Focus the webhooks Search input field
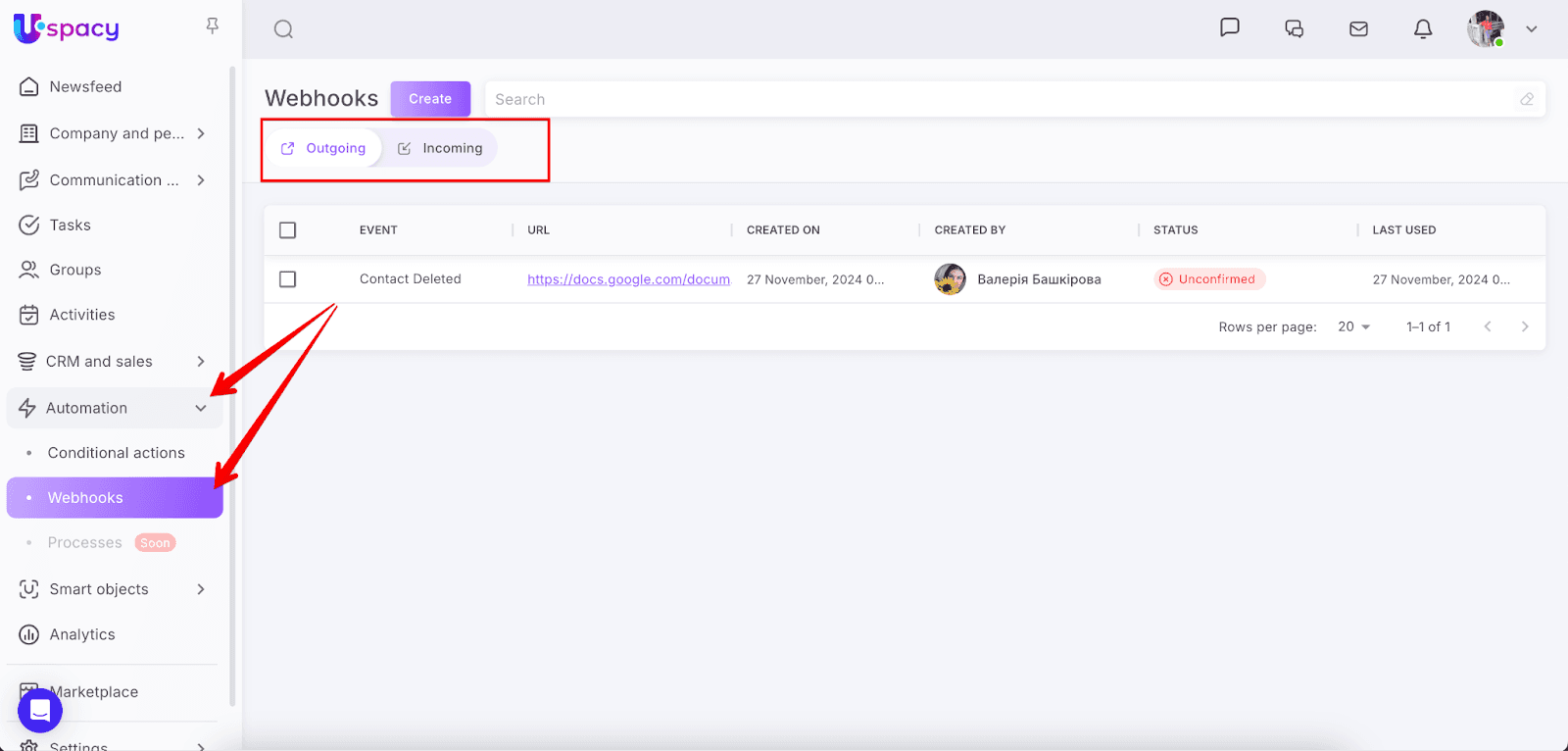The height and width of the screenshot is (751, 1568). click(x=1000, y=99)
